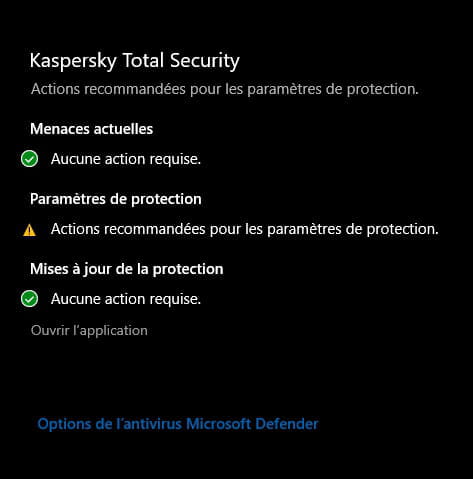This screenshot has height=479, width=473.
Task: Click green checkmark under Mises à jour de la protection
Action: pos(29,299)
